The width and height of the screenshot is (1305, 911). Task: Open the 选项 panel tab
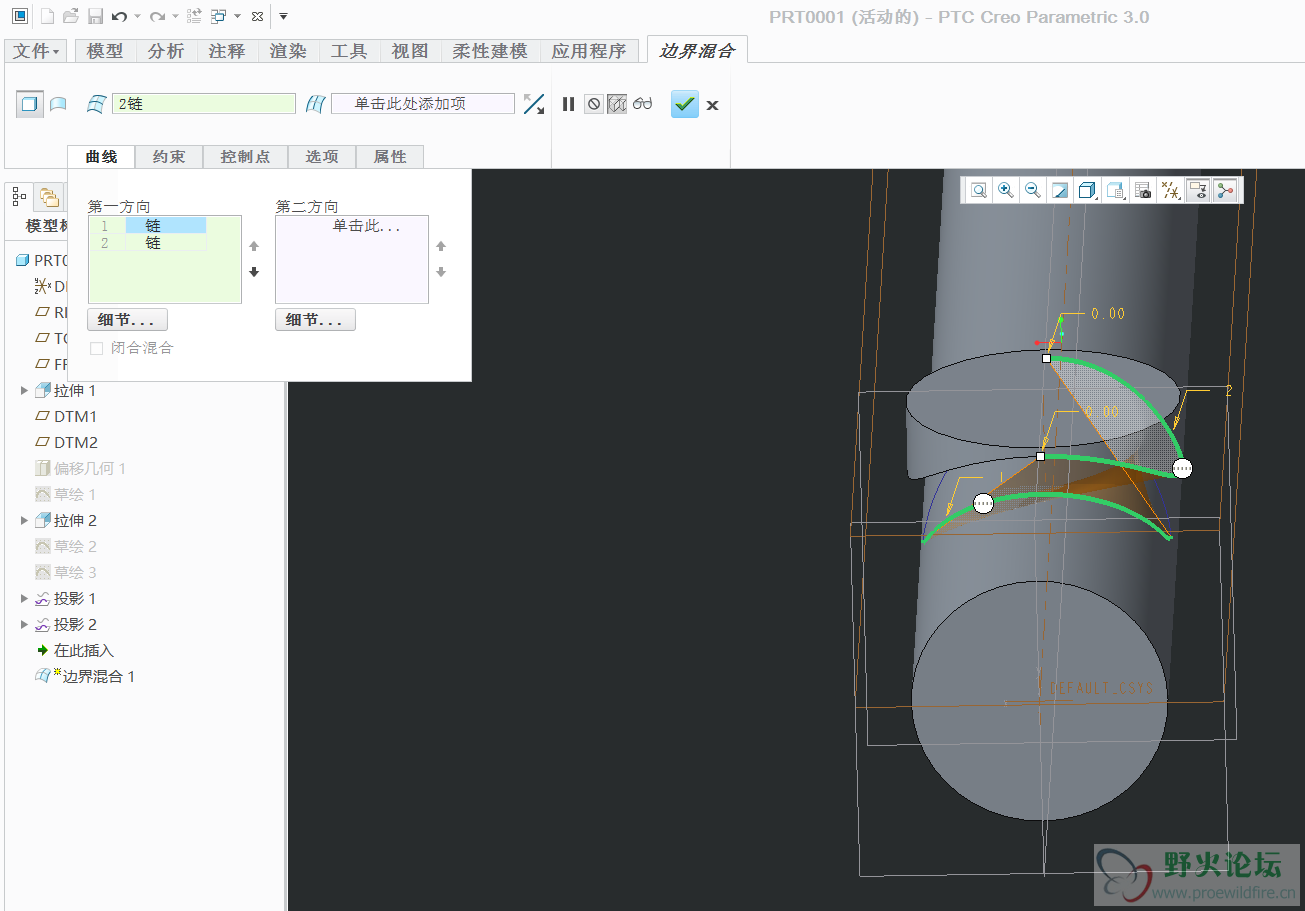(x=322, y=157)
